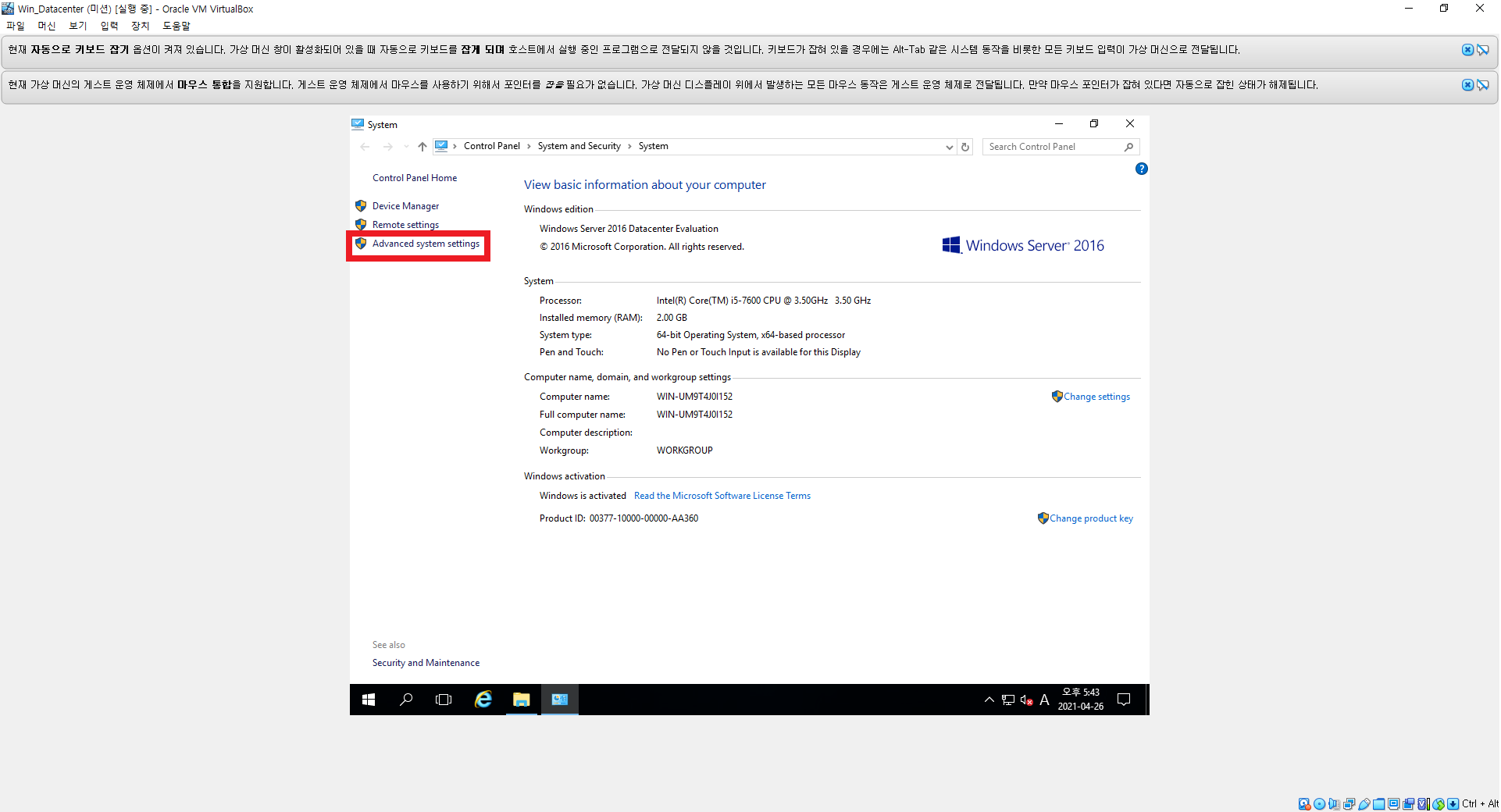Click the audio indicator in VirtualBox status bar
The image size is (1501, 812).
(1334, 803)
